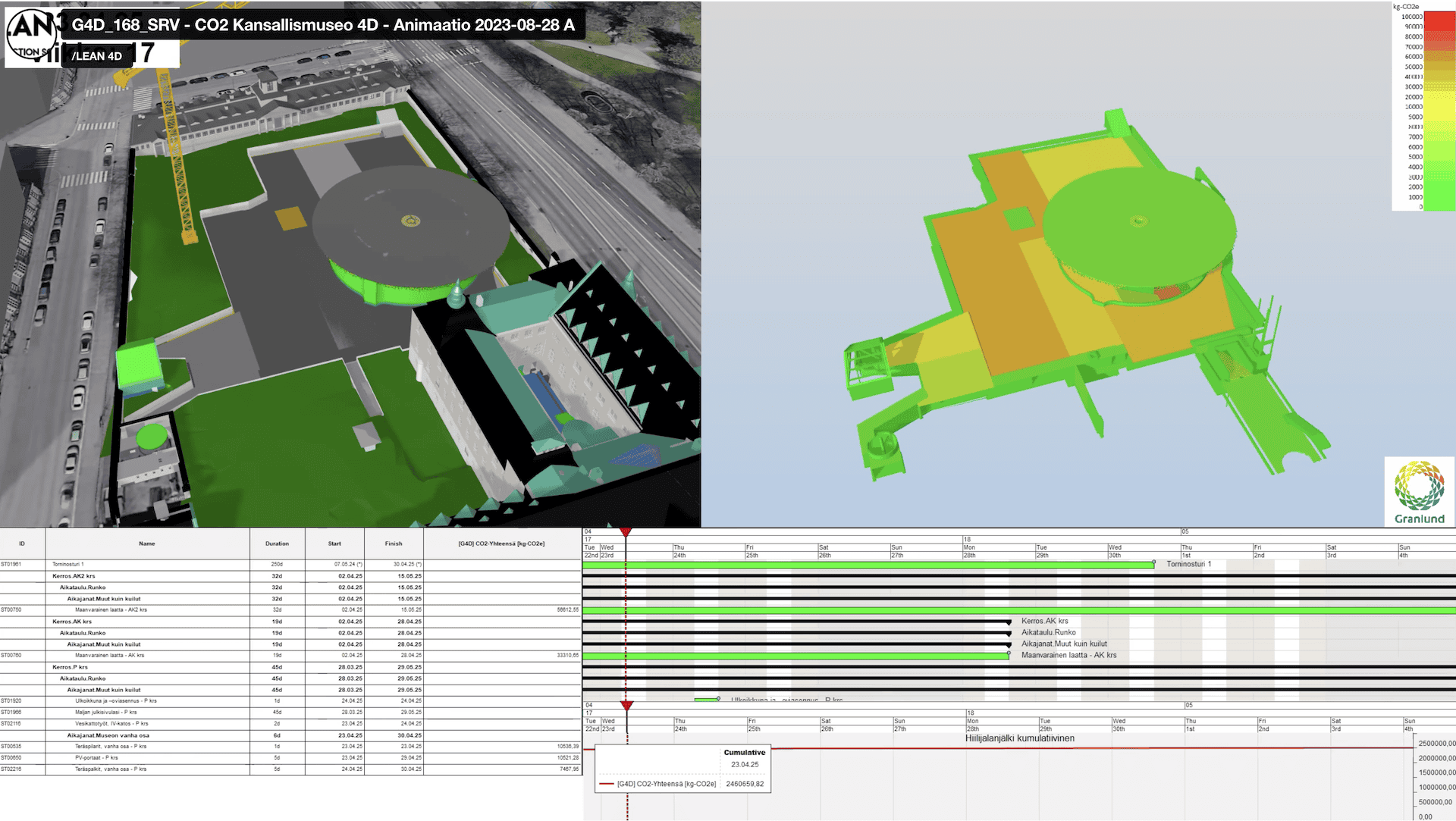
Task: Sort by the Duration column header
Action: click(x=277, y=544)
